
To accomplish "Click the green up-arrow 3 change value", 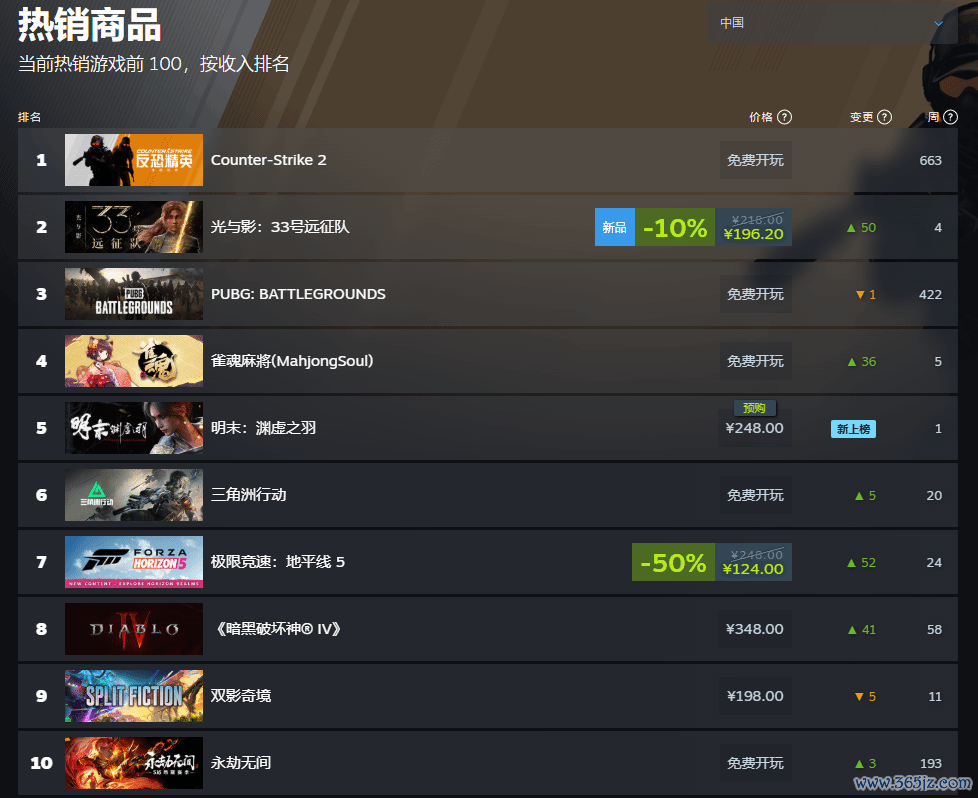I will [x=866, y=764].
